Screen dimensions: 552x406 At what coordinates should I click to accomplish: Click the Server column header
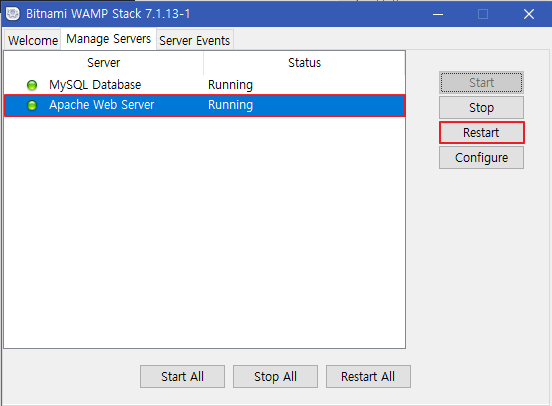(x=104, y=63)
